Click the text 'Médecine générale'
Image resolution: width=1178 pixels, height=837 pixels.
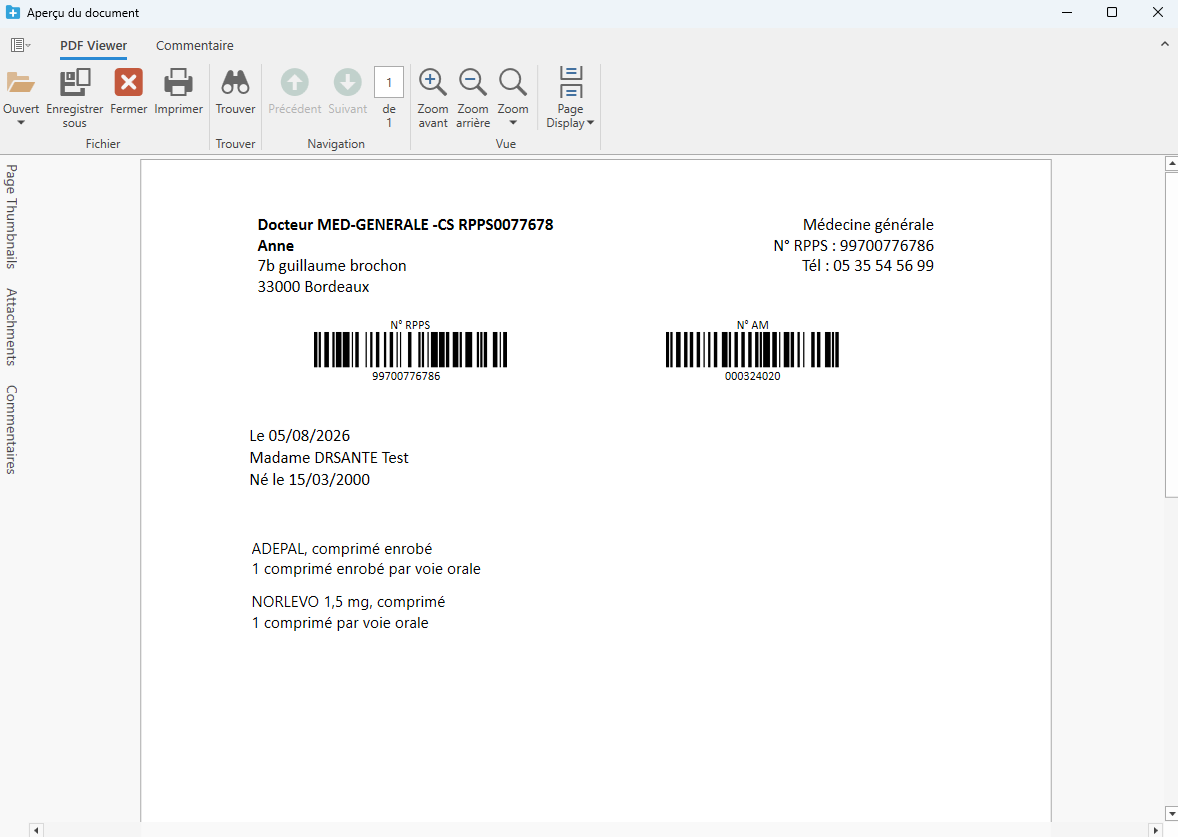click(868, 225)
